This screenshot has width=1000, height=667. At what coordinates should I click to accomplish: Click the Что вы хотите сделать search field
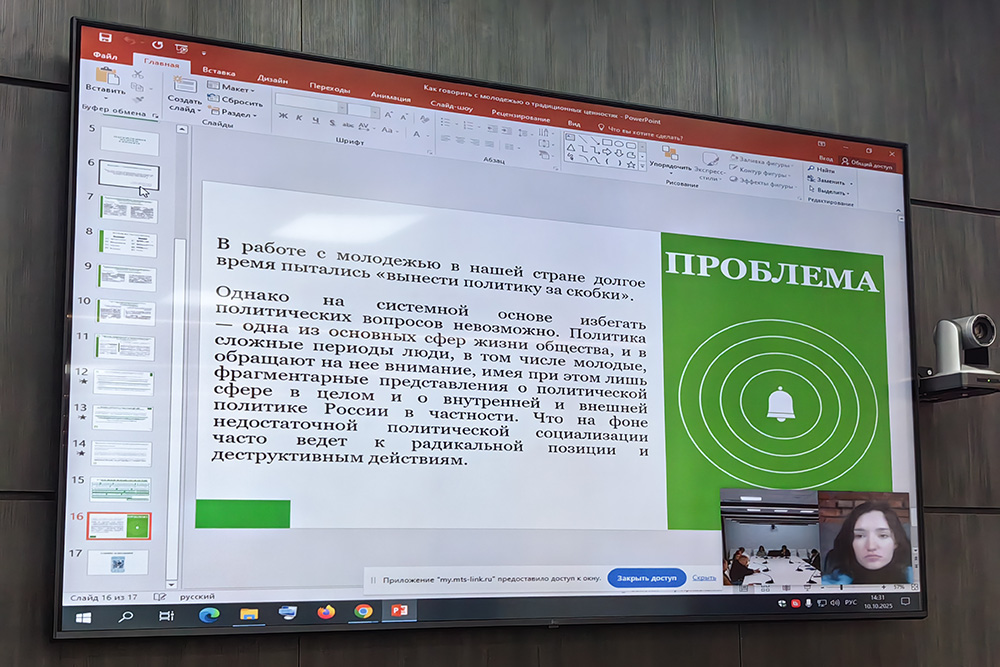pos(640,132)
